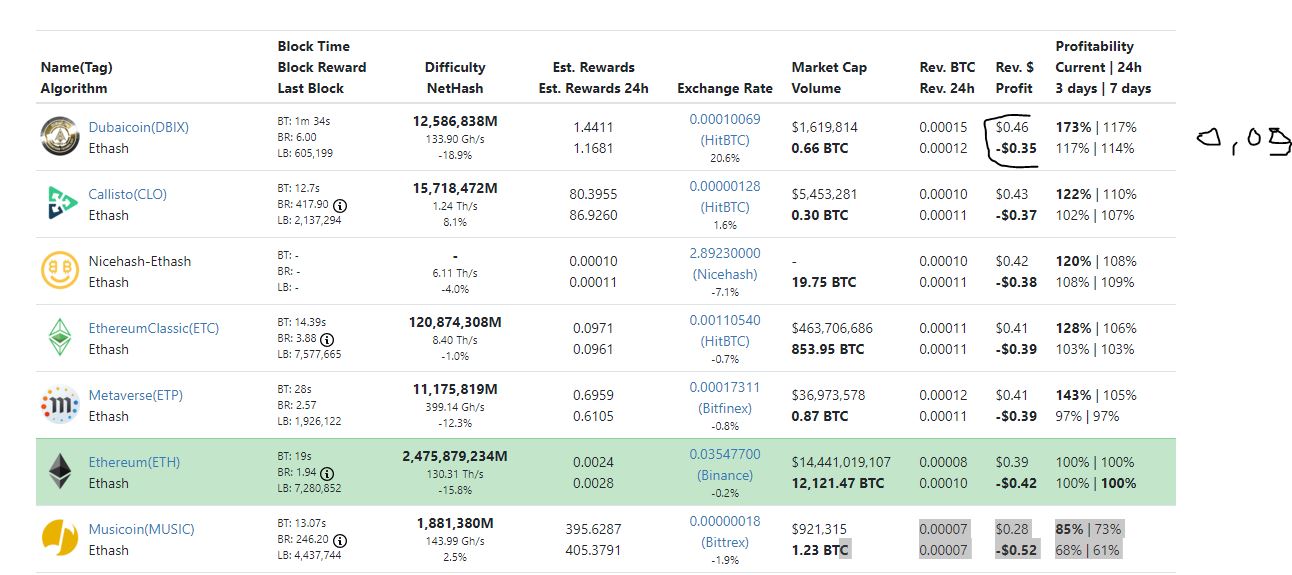Click the (Nicehash) exchange link
The image size is (1292, 575).
coord(725,274)
